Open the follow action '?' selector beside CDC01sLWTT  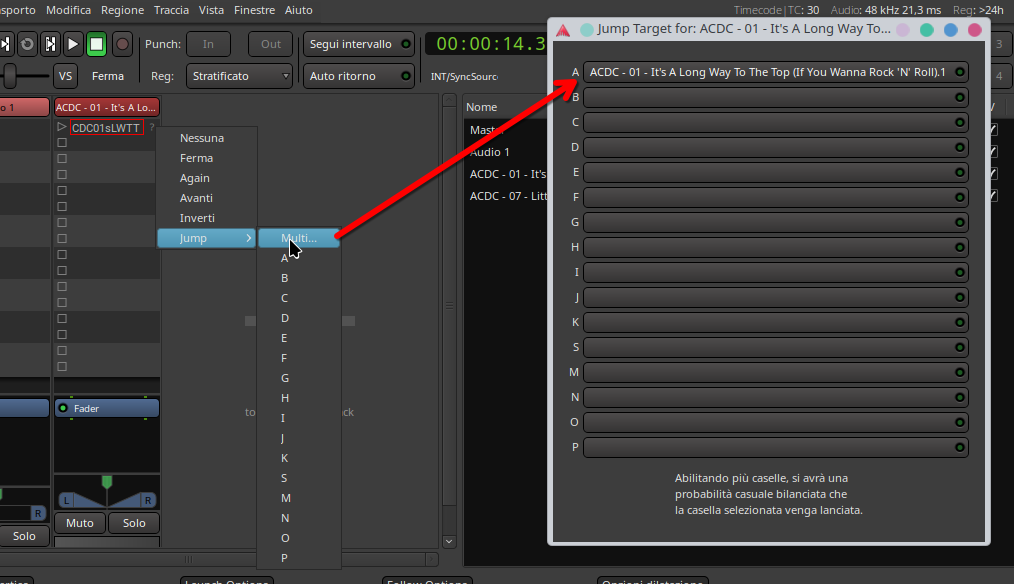(152, 127)
